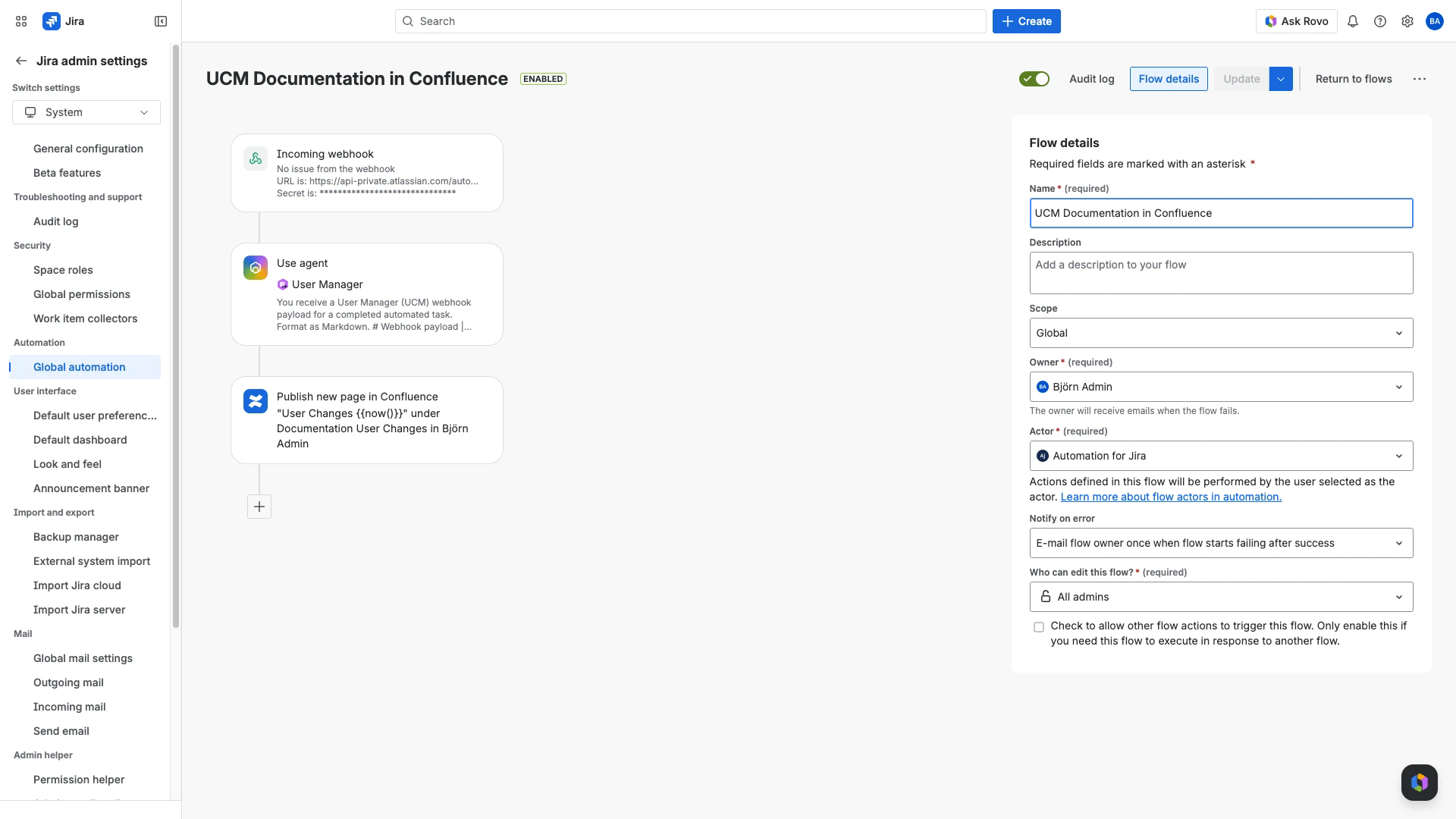Open Space roles under Security

point(63,270)
